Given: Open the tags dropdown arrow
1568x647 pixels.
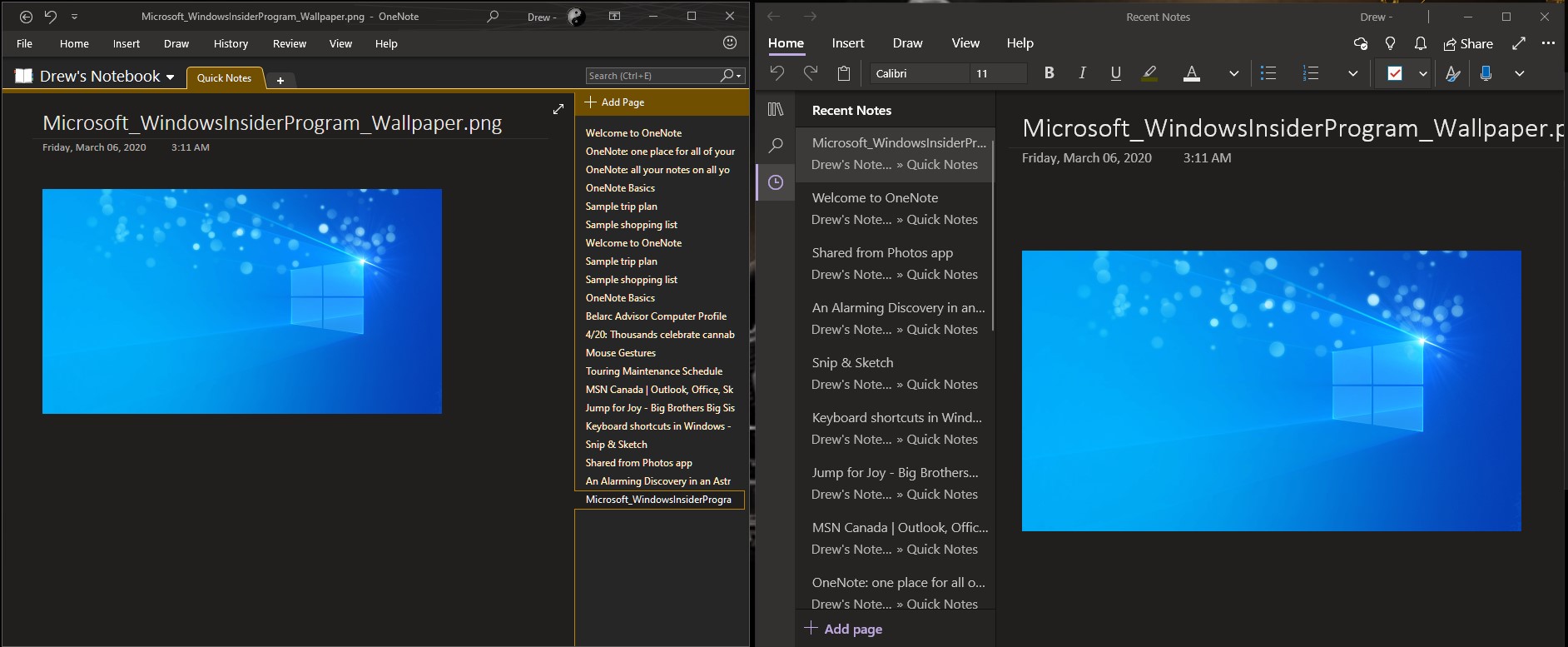Looking at the screenshot, I should pyautogui.click(x=1423, y=73).
